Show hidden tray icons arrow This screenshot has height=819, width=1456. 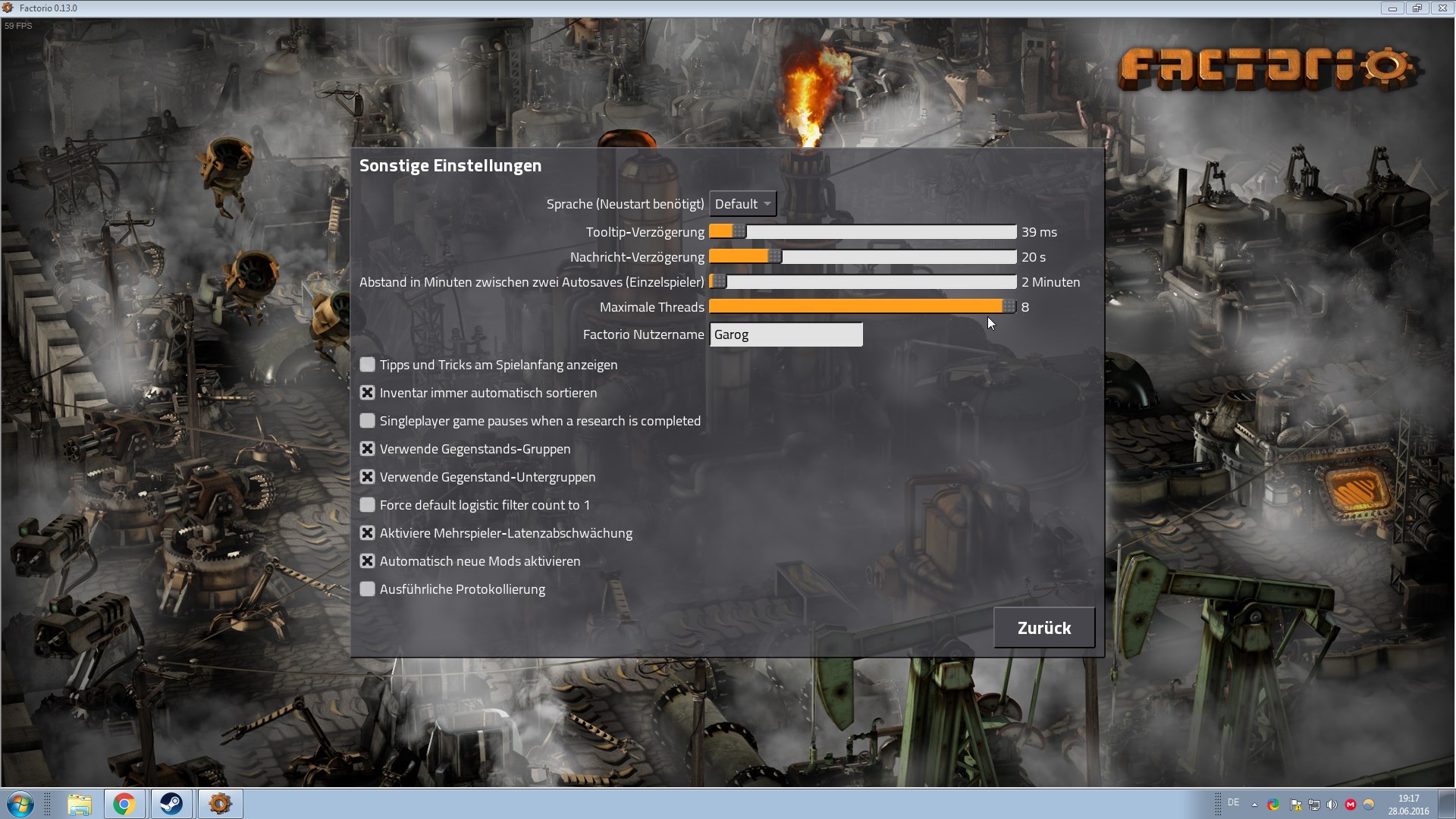tap(1254, 805)
